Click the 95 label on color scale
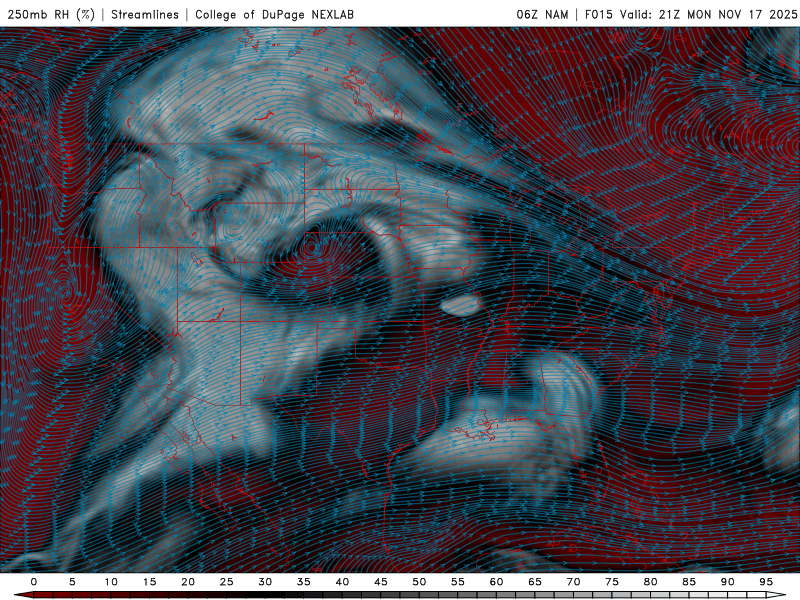The image size is (800, 600). pos(766,582)
